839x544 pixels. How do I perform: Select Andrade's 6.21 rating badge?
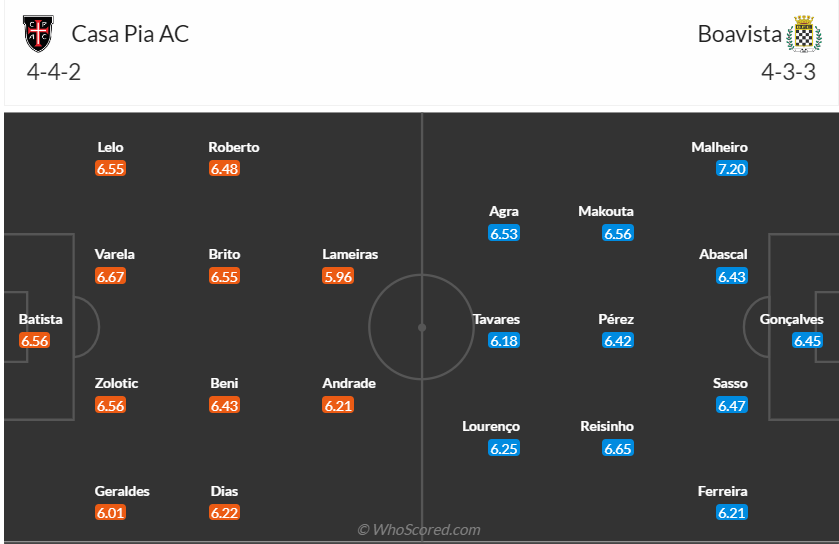click(338, 406)
